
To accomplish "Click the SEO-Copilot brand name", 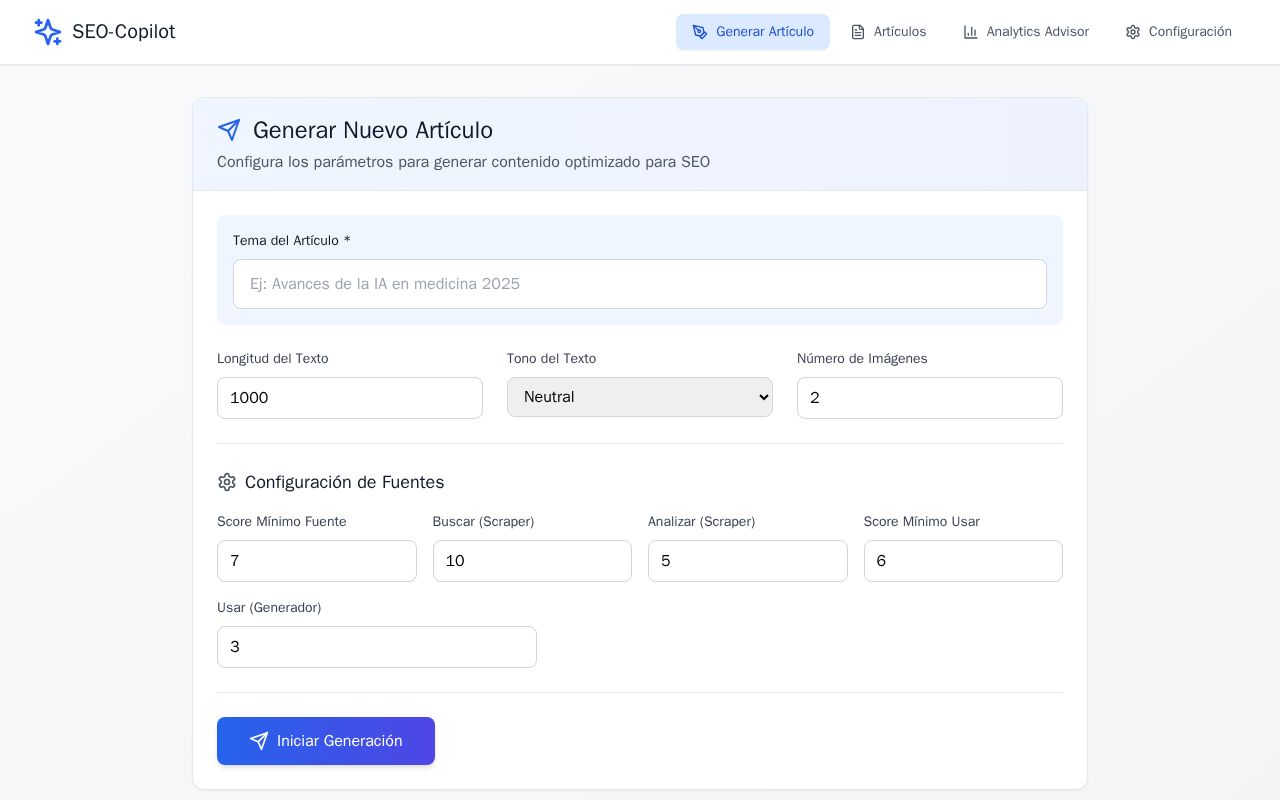I will point(124,32).
